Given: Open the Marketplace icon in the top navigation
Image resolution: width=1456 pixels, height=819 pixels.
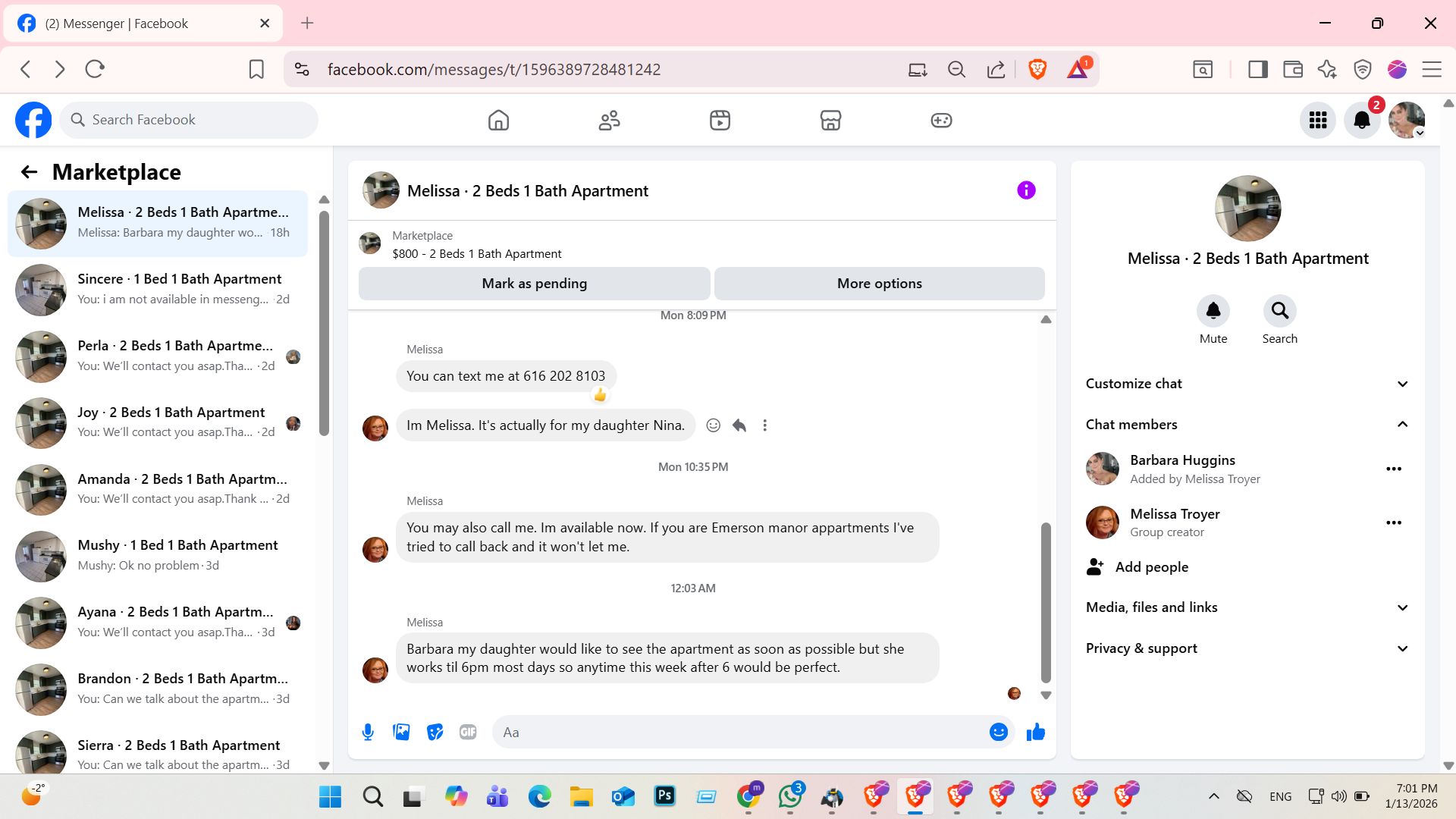Looking at the screenshot, I should tap(830, 120).
